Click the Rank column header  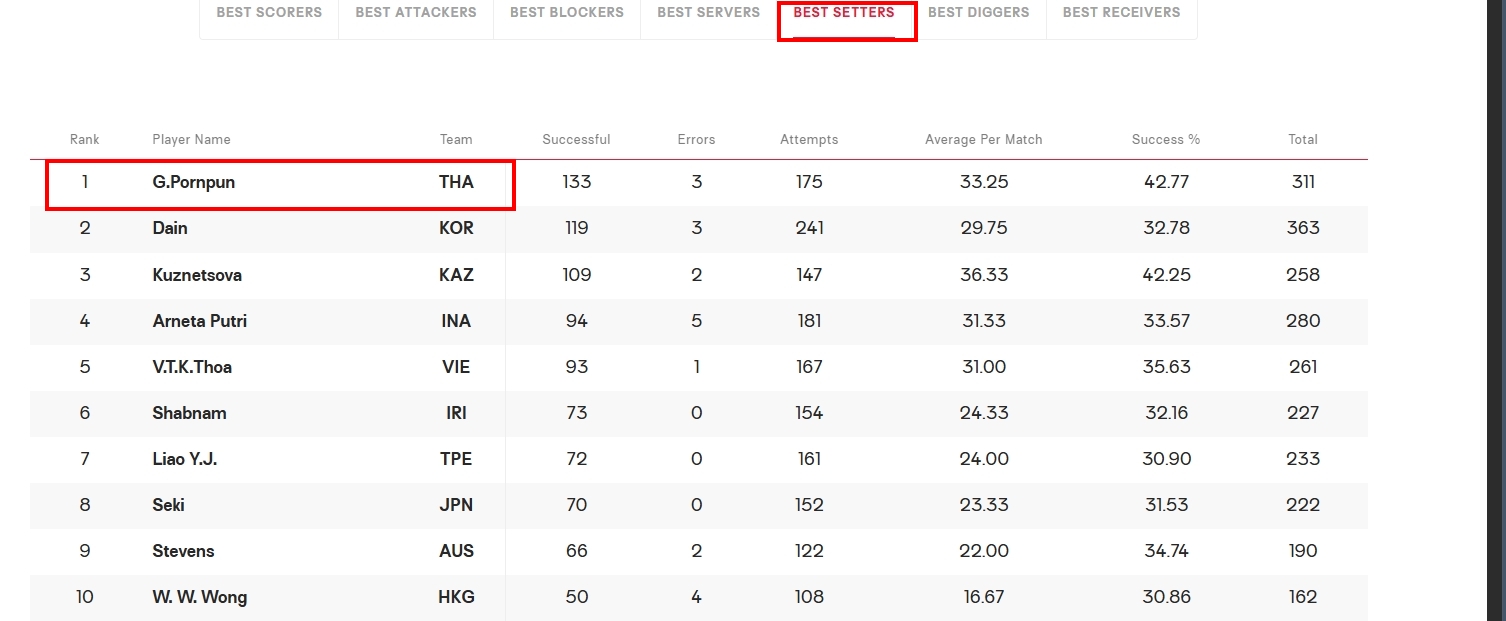tap(85, 140)
